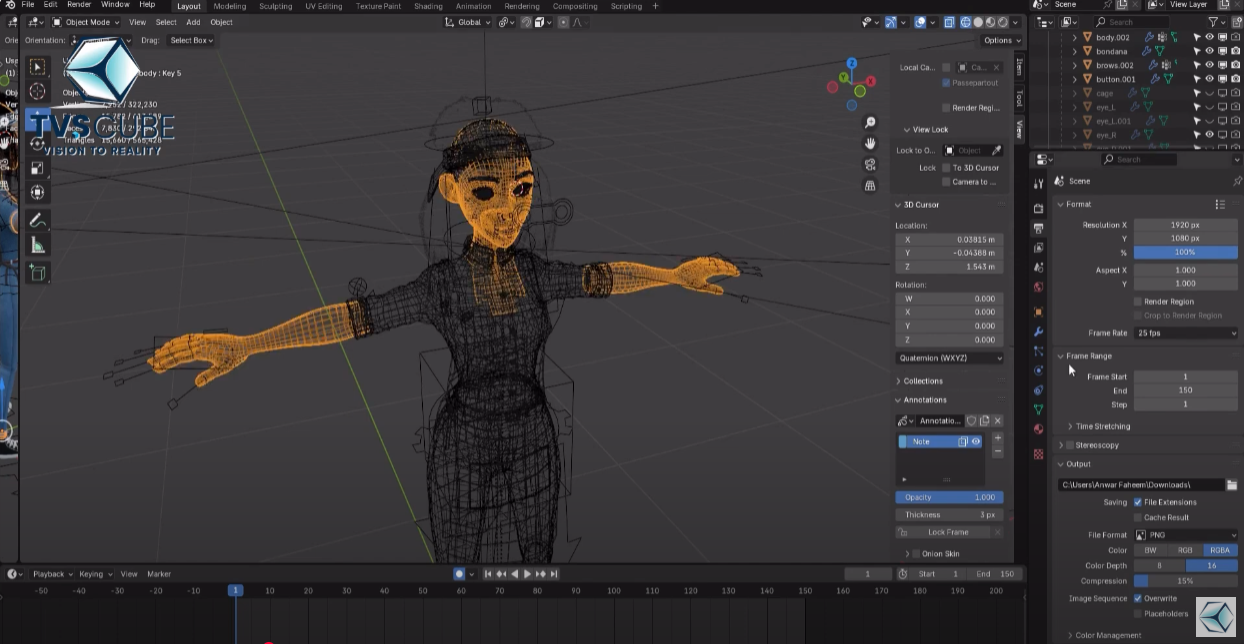Image resolution: width=1244 pixels, height=644 pixels.
Task: Adjust the resolution 100% slider
Action: (1186, 252)
